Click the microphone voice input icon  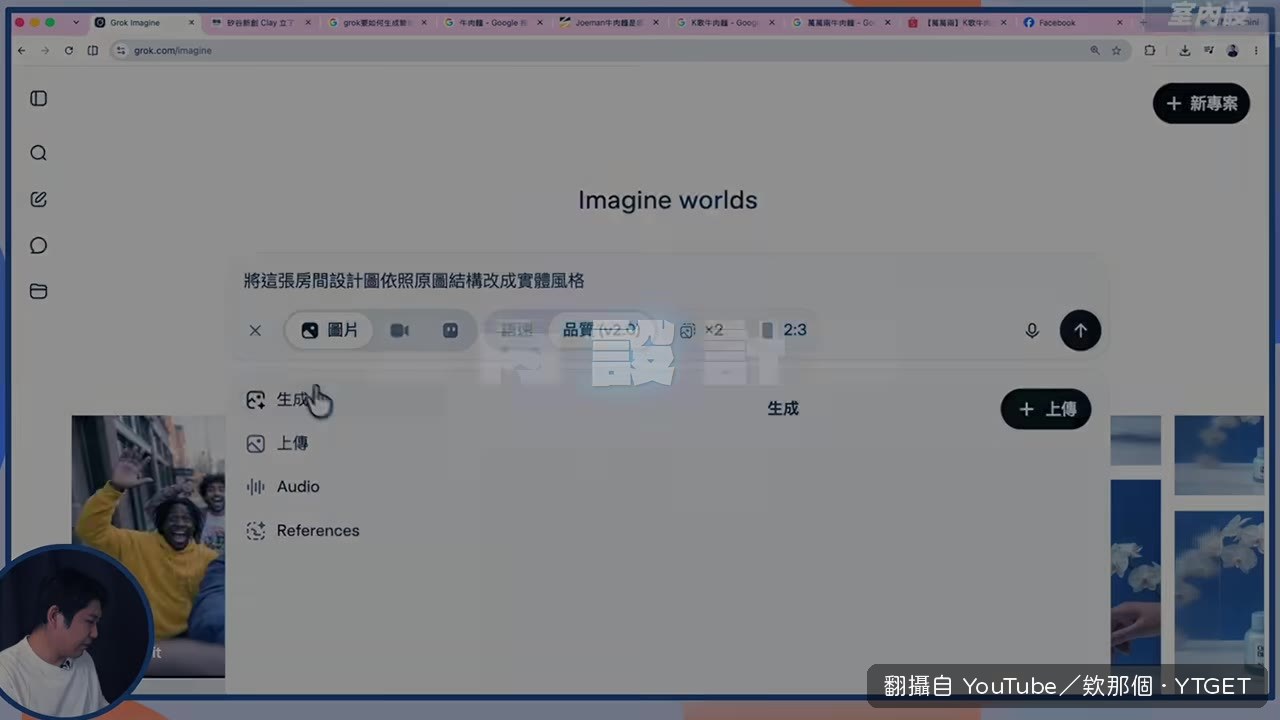coord(1032,330)
